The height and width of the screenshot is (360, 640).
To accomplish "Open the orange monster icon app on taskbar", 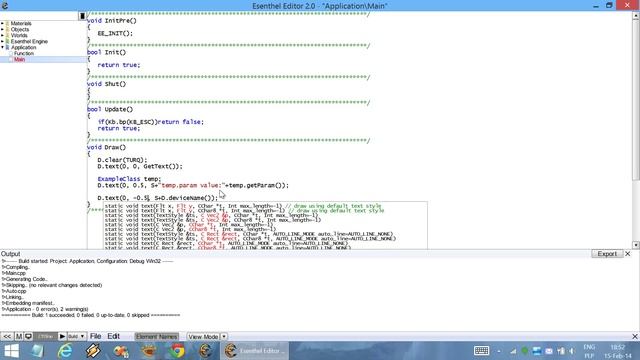I will pos(149,351).
